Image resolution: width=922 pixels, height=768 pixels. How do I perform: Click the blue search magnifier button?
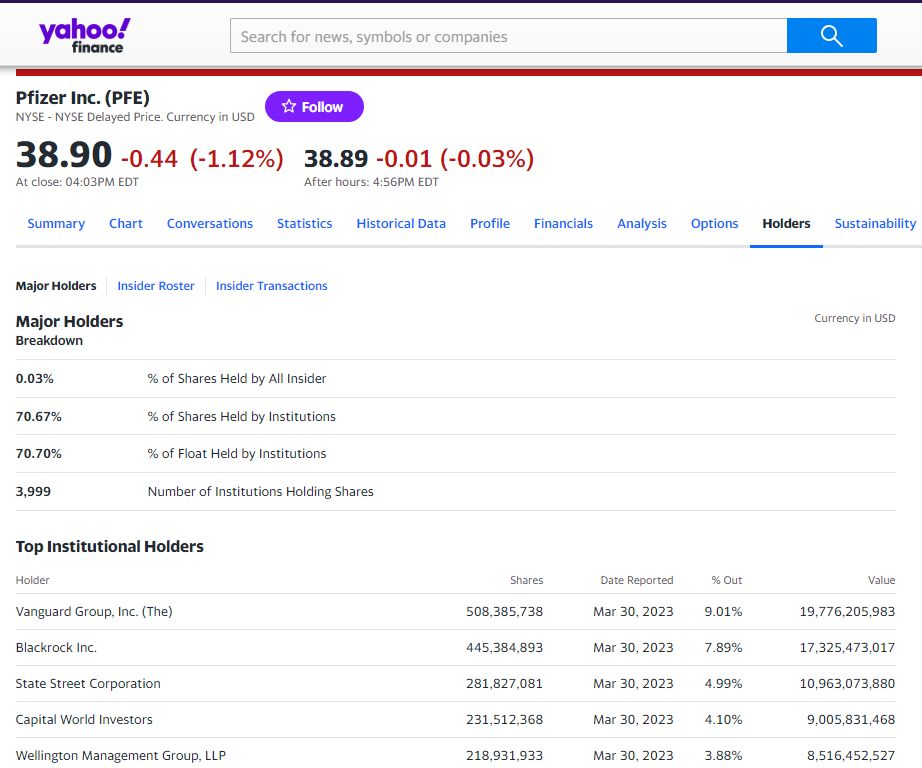831,36
